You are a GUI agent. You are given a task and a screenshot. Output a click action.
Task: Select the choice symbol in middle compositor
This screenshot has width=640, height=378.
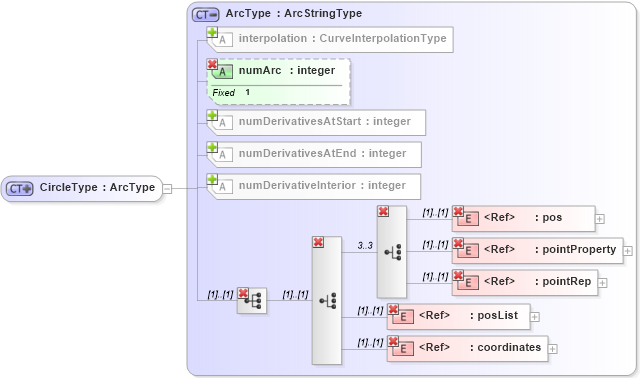328,301
